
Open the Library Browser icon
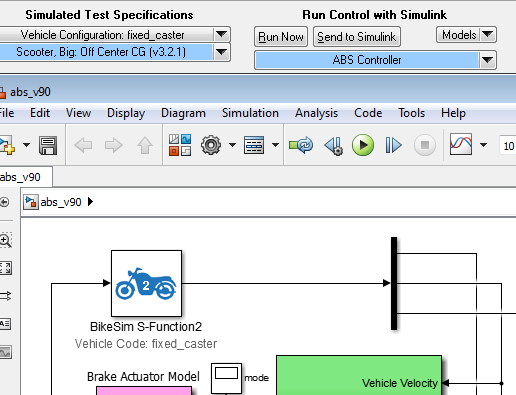coord(180,145)
